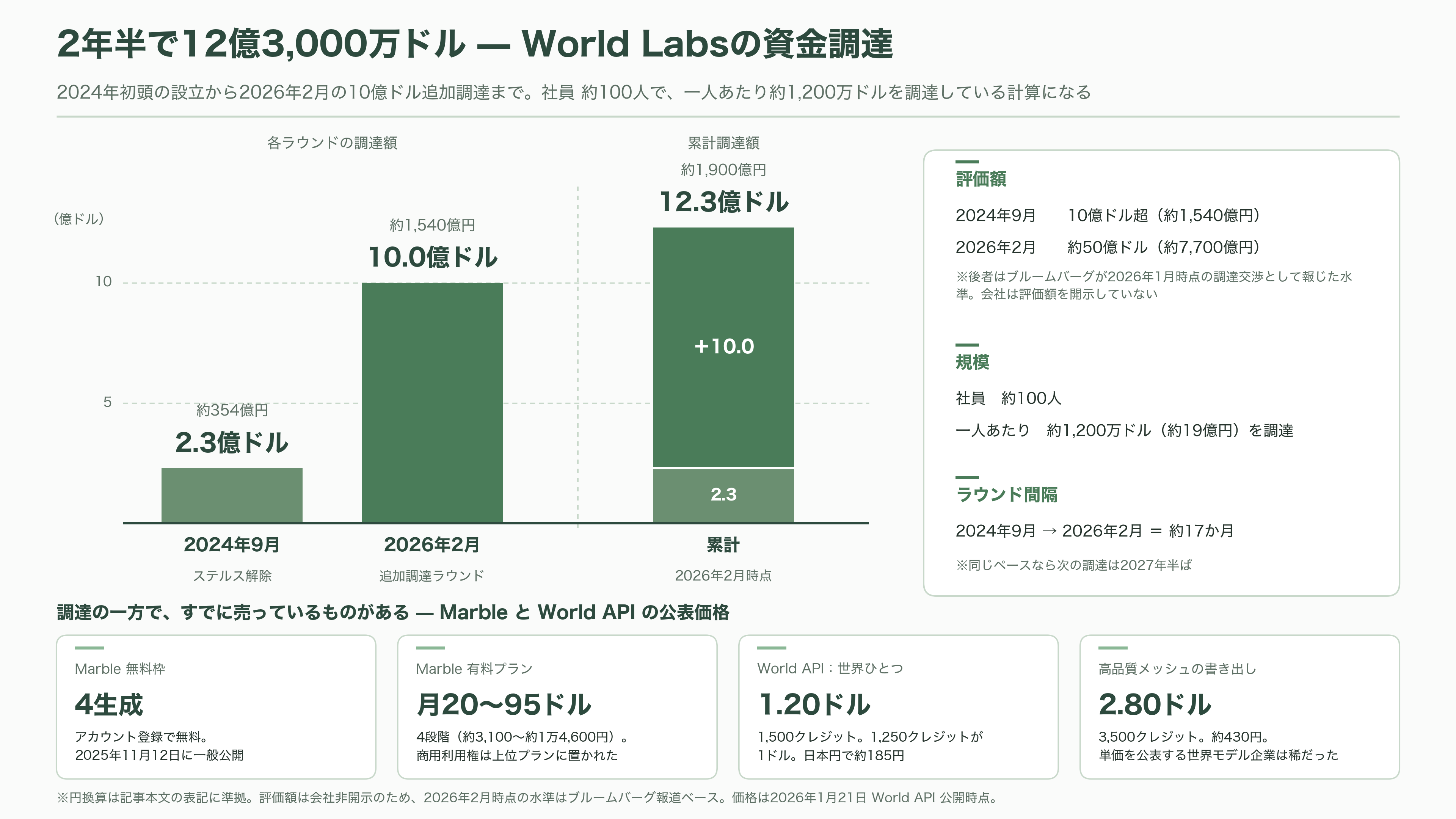Viewport: 1456px width, 819px height.
Task: Click the 2.3億ドル value label
Action: pyautogui.click(x=232, y=442)
